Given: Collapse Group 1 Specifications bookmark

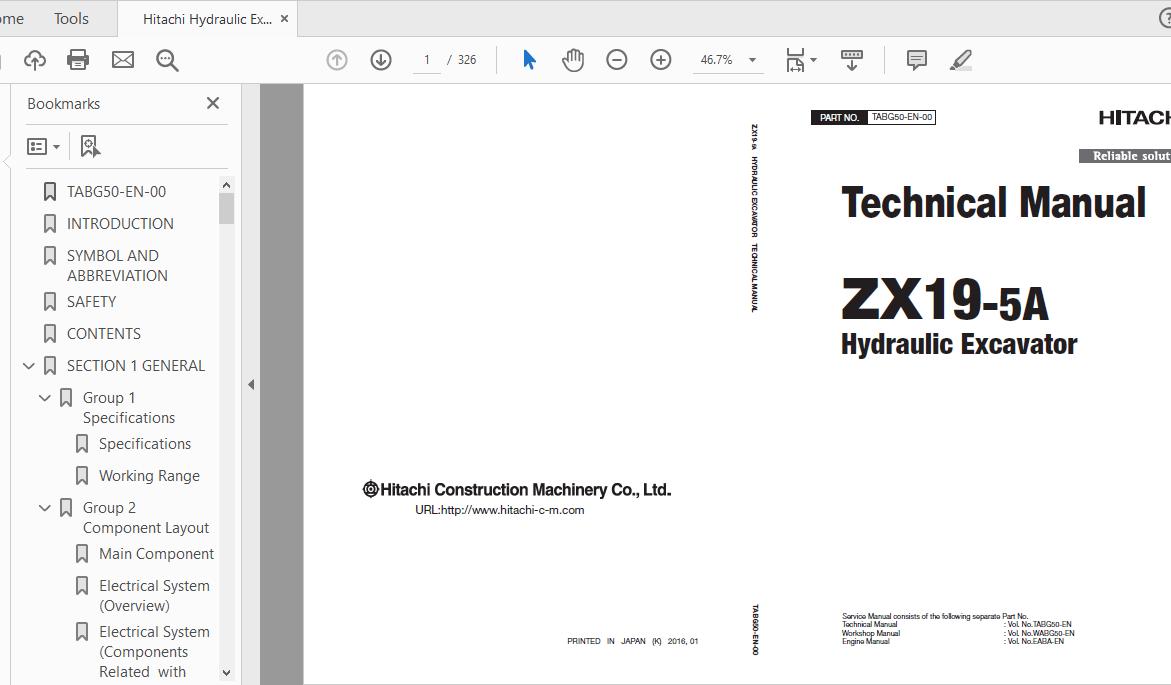Looking at the screenshot, I should point(45,398).
